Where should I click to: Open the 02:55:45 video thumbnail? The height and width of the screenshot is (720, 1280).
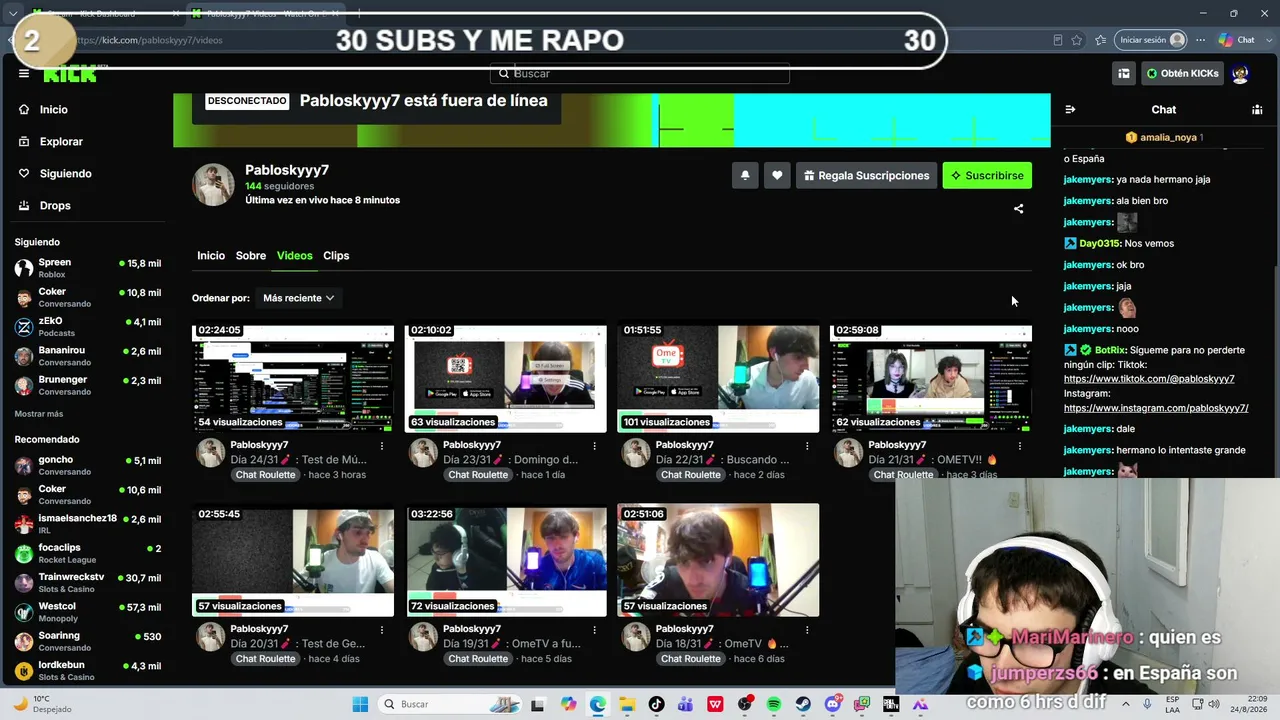pos(293,561)
